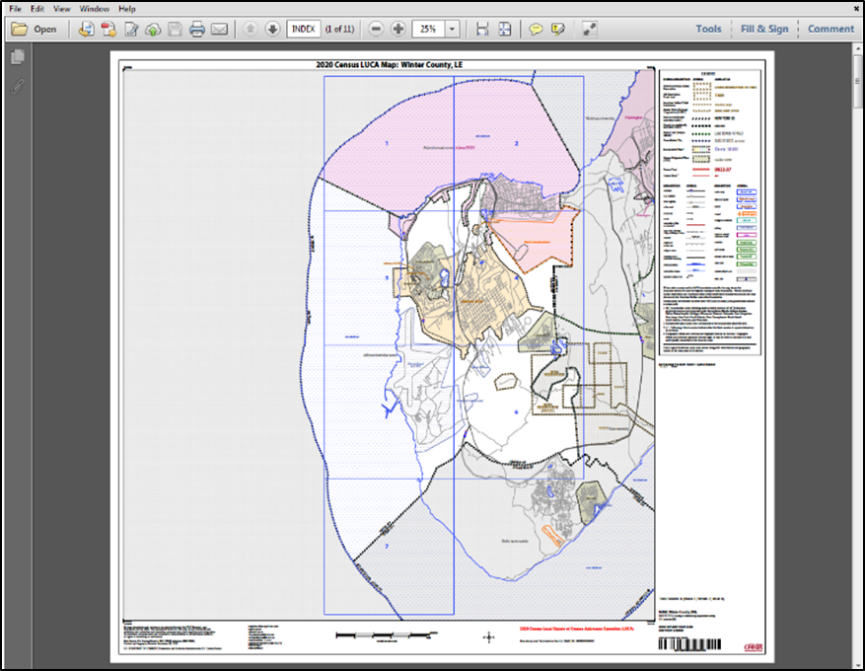Open the Window menu
This screenshot has width=865, height=671.
click(95, 8)
